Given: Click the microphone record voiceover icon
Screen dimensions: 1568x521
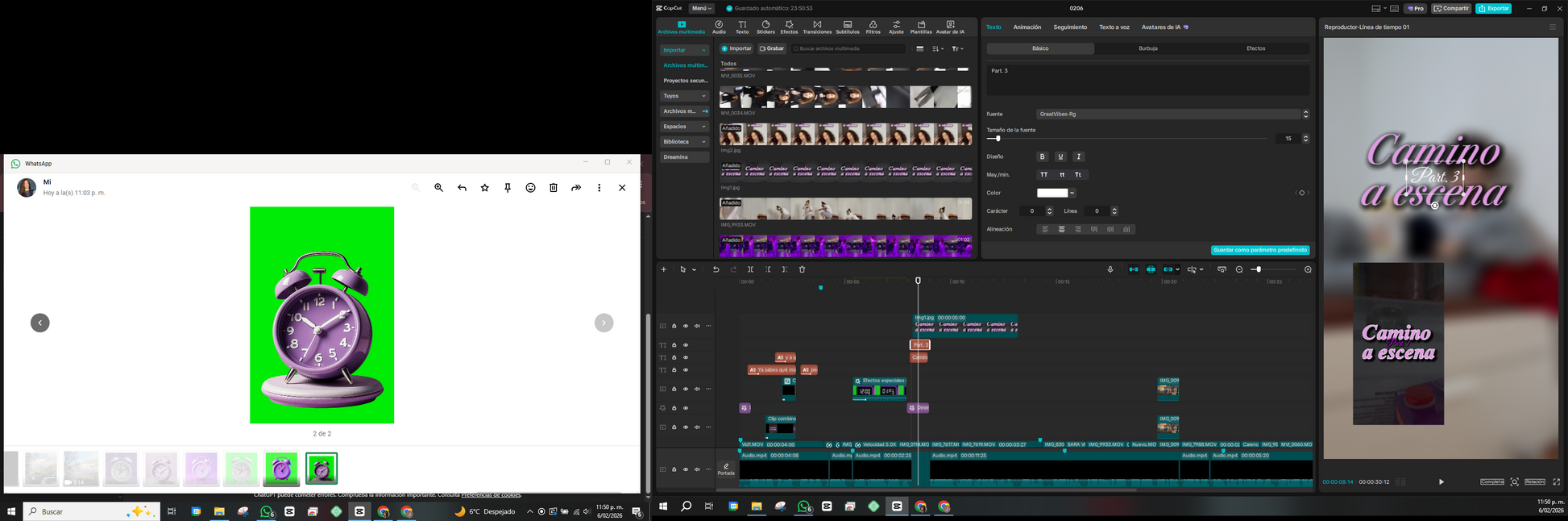Looking at the screenshot, I should coord(1110,269).
